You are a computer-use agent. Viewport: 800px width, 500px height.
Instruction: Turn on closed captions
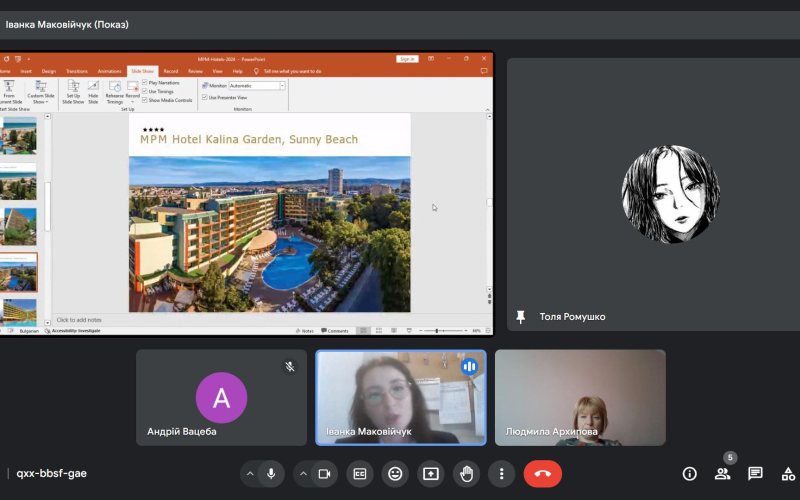360,474
